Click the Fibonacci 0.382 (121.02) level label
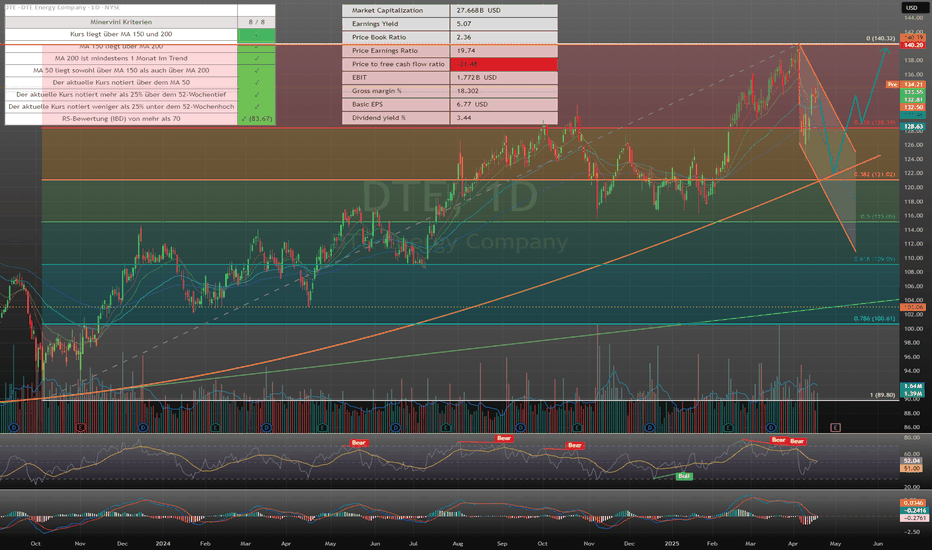This screenshot has width=932, height=550. click(x=874, y=174)
